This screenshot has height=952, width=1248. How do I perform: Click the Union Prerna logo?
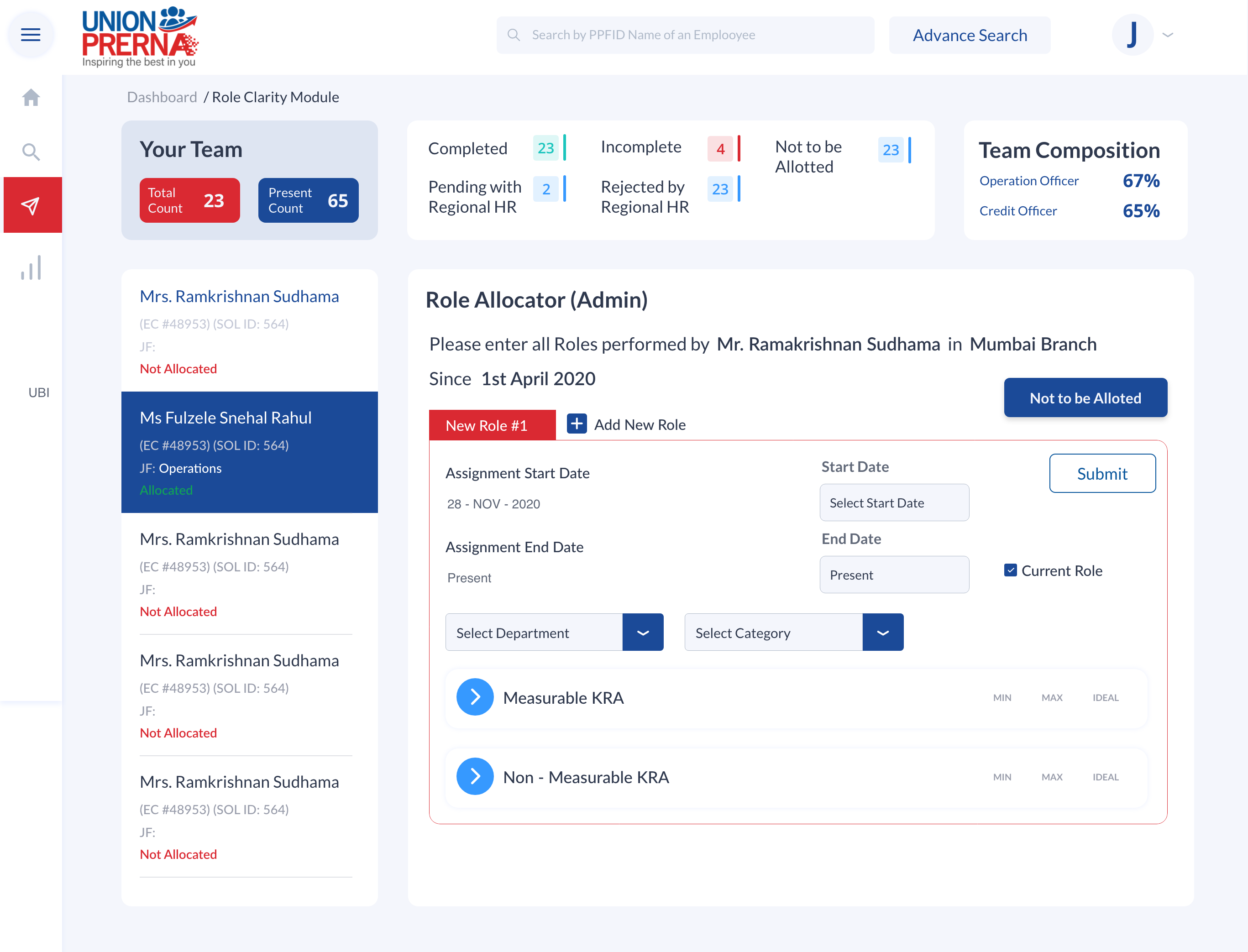click(139, 36)
